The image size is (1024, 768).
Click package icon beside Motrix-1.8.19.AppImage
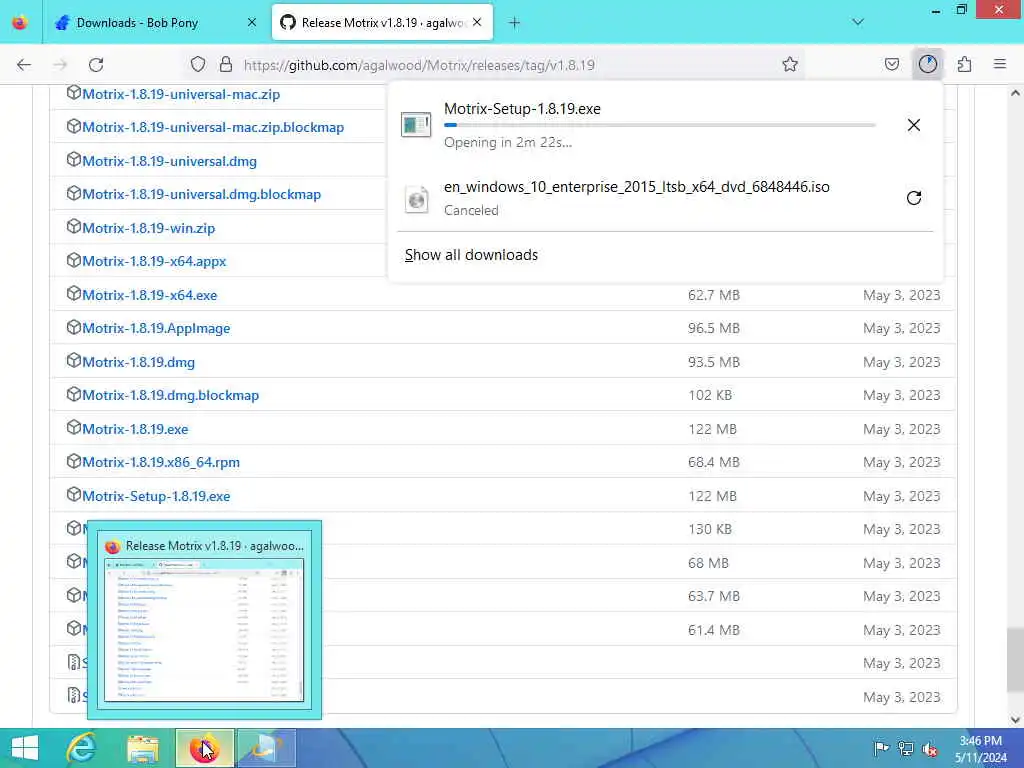[x=74, y=327]
